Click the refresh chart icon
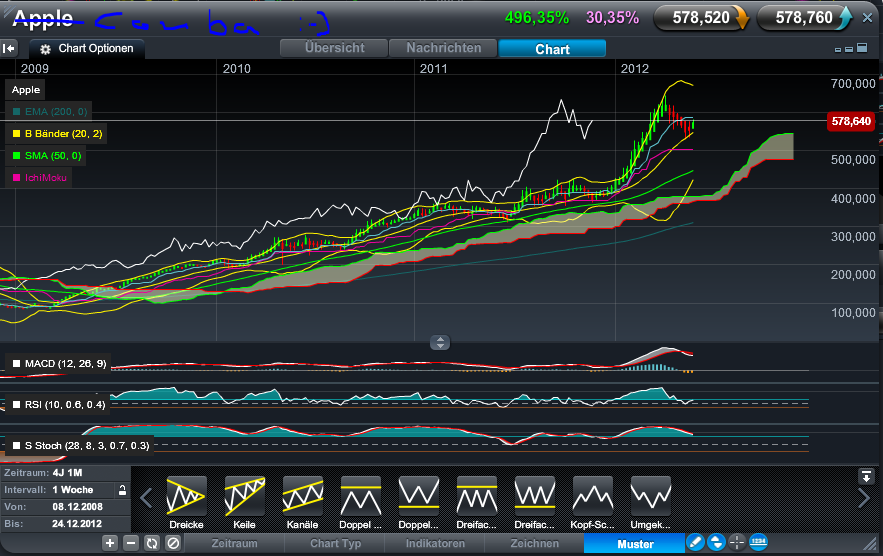The height and width of the screenshot is (556, 883). 152,543
